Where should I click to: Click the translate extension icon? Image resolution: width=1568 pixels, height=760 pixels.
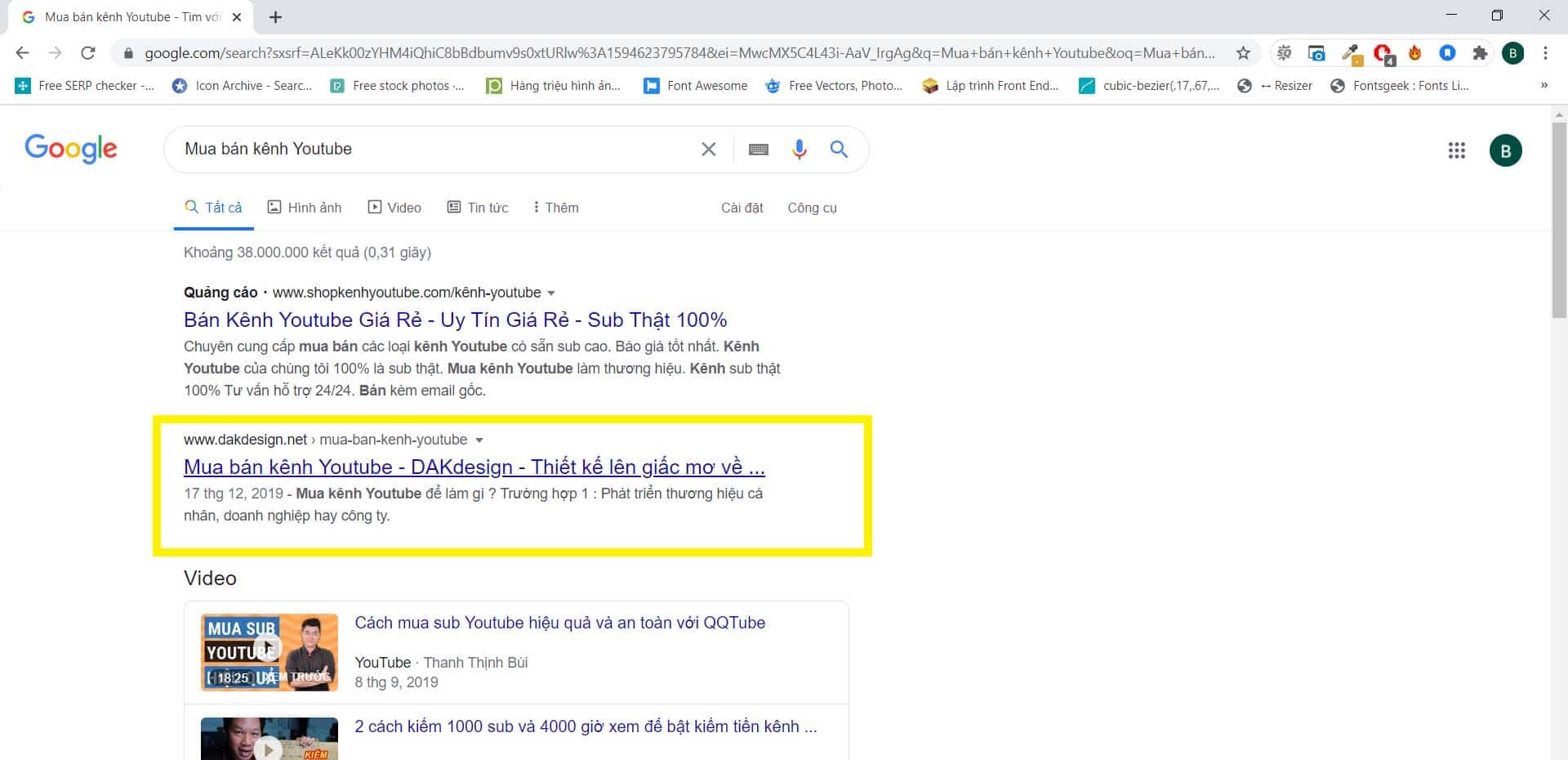pos(1285,53)
